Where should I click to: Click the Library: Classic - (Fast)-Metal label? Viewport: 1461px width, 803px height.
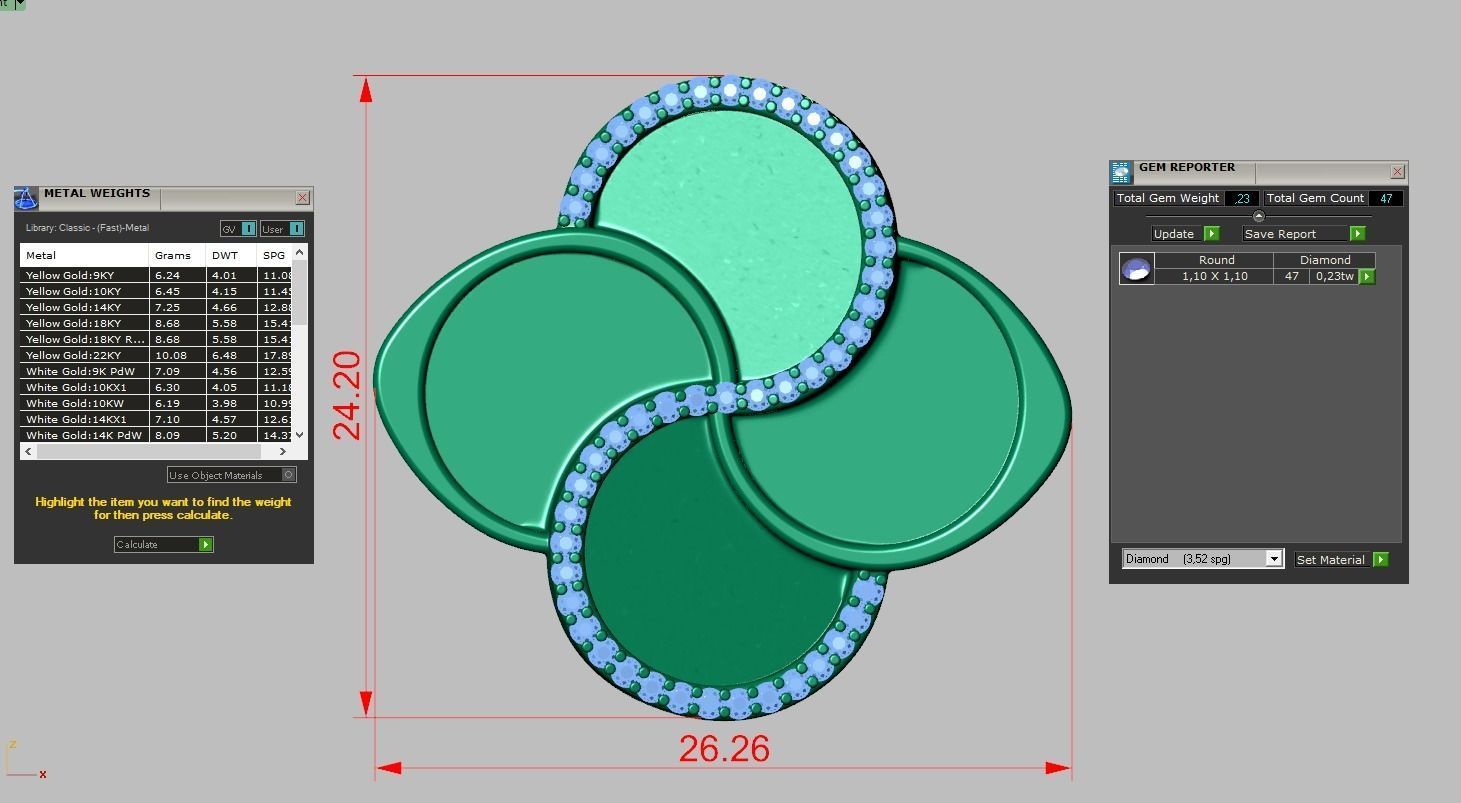click(87, 228)
